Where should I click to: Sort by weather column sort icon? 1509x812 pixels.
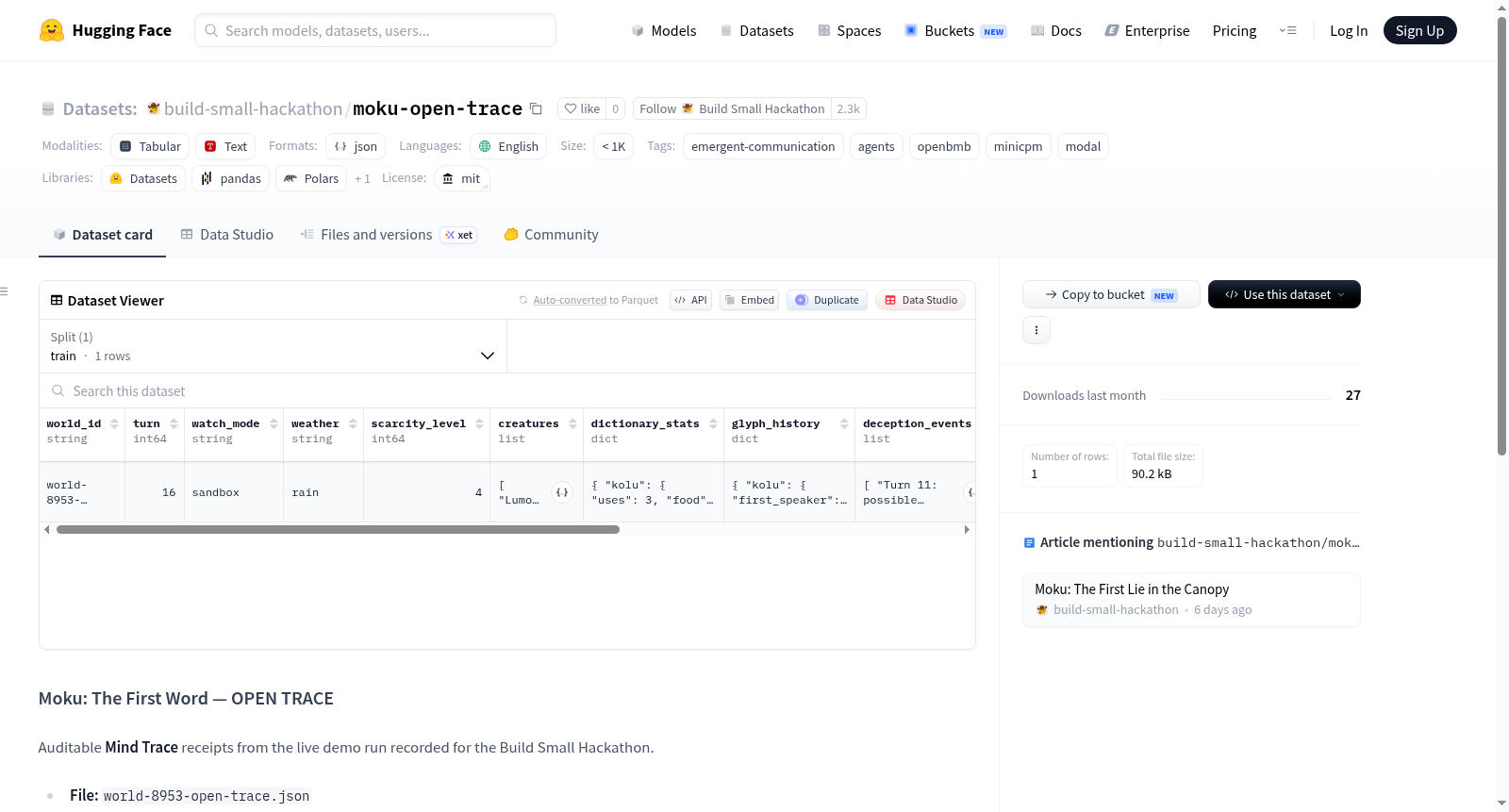pyautogui.click(x=354, y=423)
